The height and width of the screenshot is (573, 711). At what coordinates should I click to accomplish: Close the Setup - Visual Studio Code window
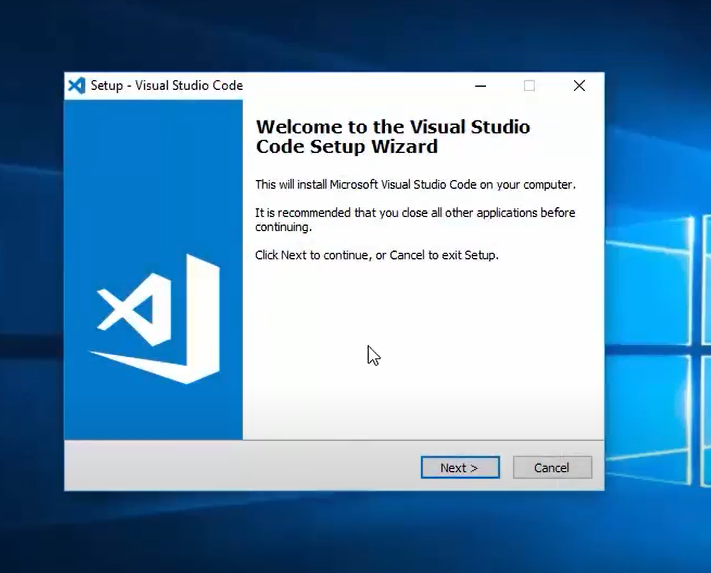(x=579, y=86)
